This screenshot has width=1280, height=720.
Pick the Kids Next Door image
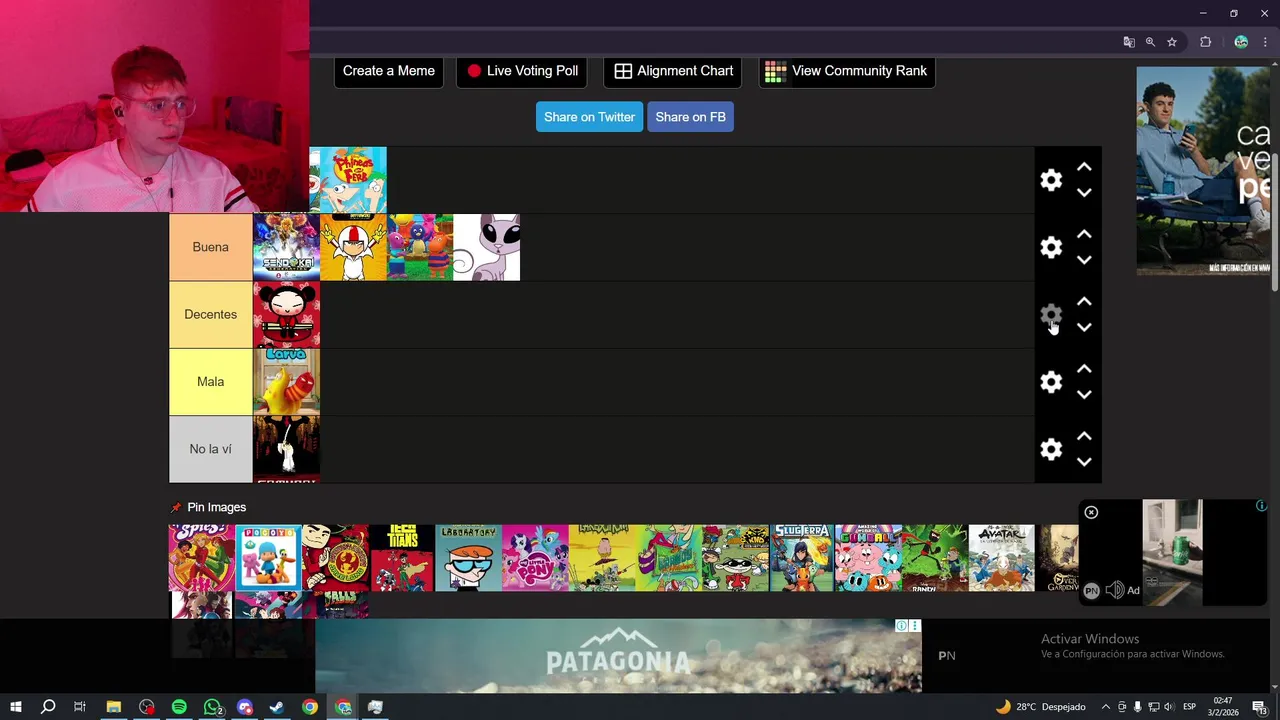click(x=735, y=558)
